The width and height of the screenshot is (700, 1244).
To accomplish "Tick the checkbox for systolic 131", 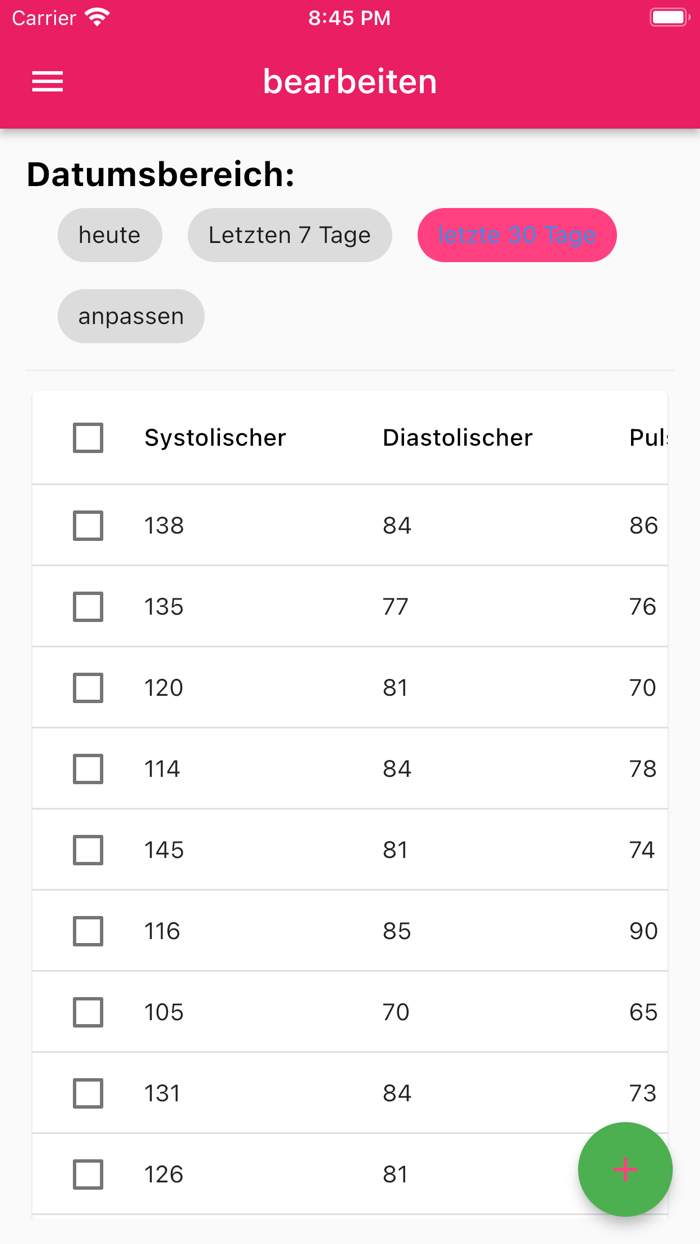I will coord(88,1093).
